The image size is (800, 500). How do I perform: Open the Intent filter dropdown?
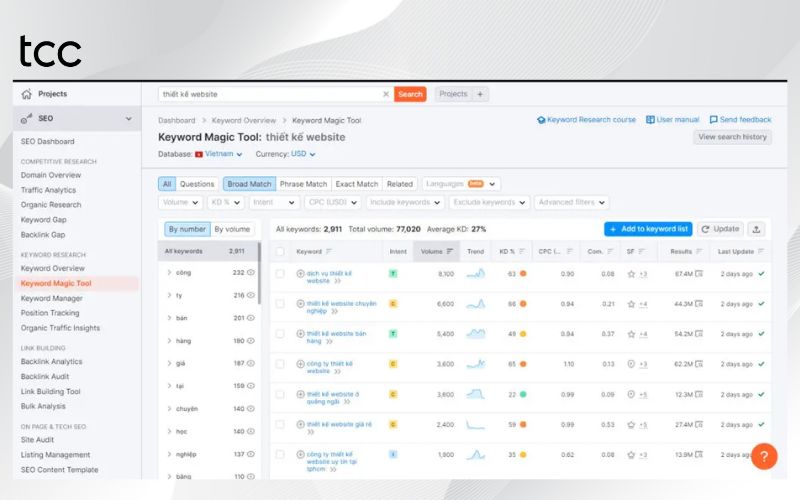(x=274, y=203)
